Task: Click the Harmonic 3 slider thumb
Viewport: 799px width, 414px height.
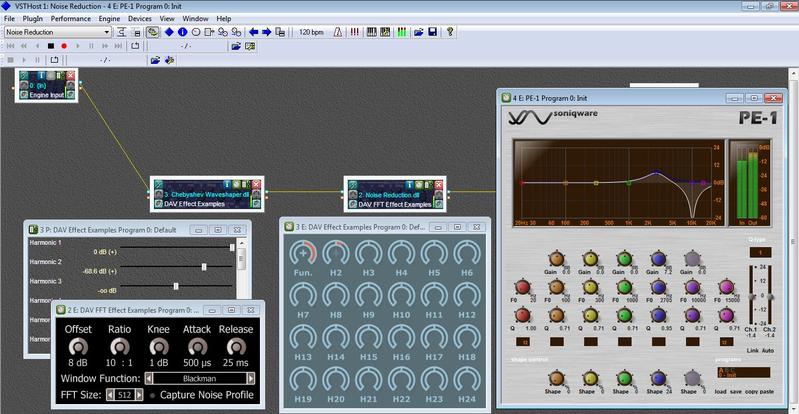Action: pyautogui.click(x=176, y=286)
